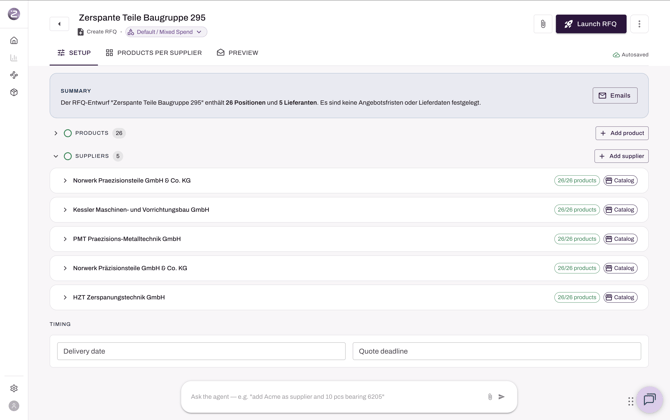Switch to Products per Supplier tab
The height and width of the screenshot is (420, 670).
tap(154, 53)
